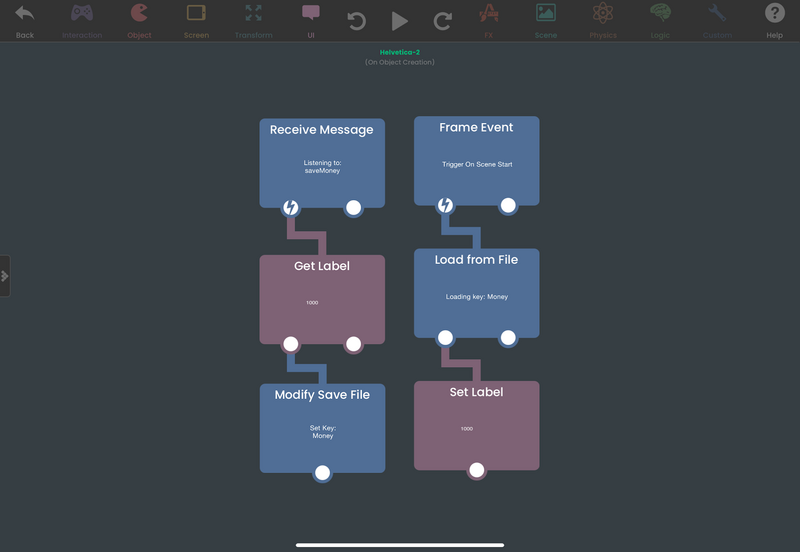Redo the last action
Viewport: 800px width, 552px height.
[442, 21]
